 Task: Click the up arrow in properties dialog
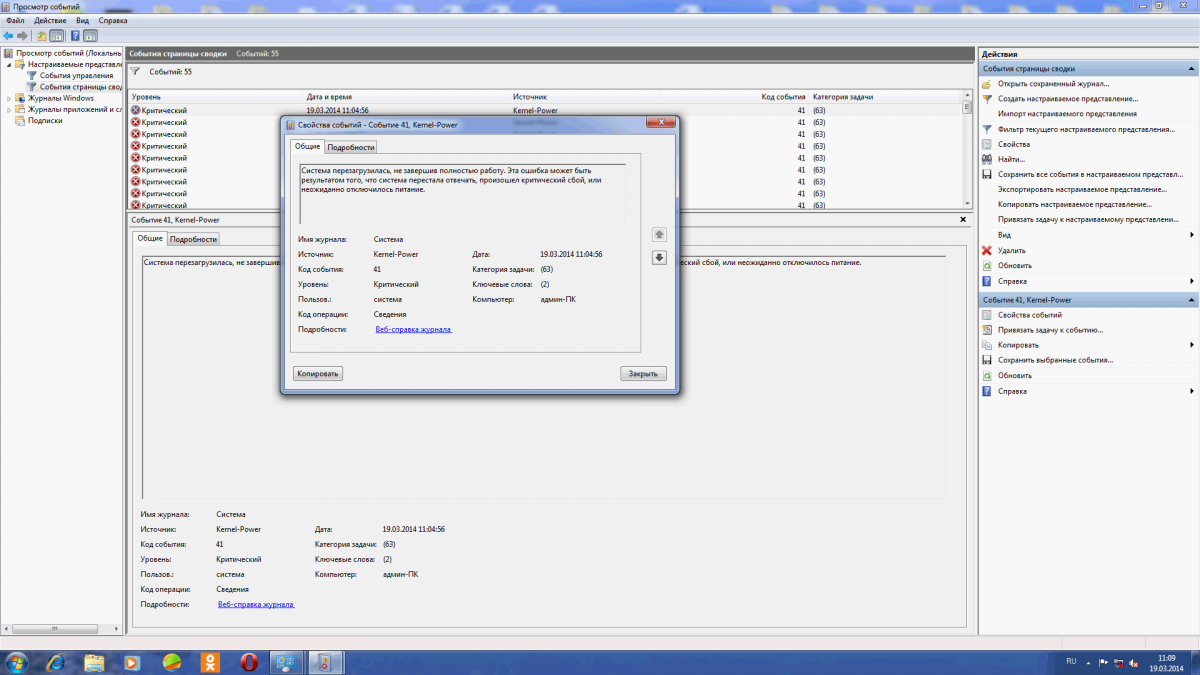[659, 235]
